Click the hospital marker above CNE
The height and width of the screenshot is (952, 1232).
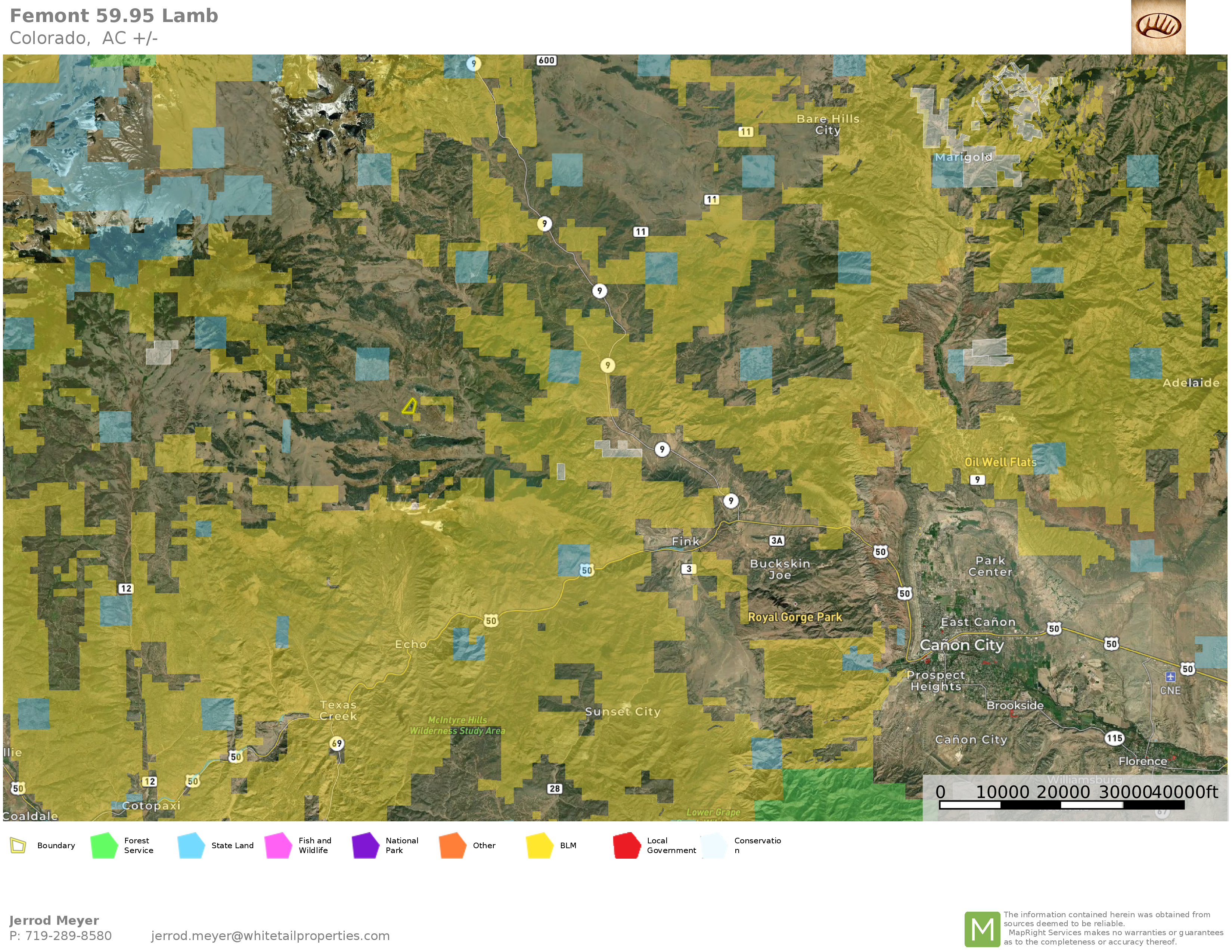[1170, 677]
